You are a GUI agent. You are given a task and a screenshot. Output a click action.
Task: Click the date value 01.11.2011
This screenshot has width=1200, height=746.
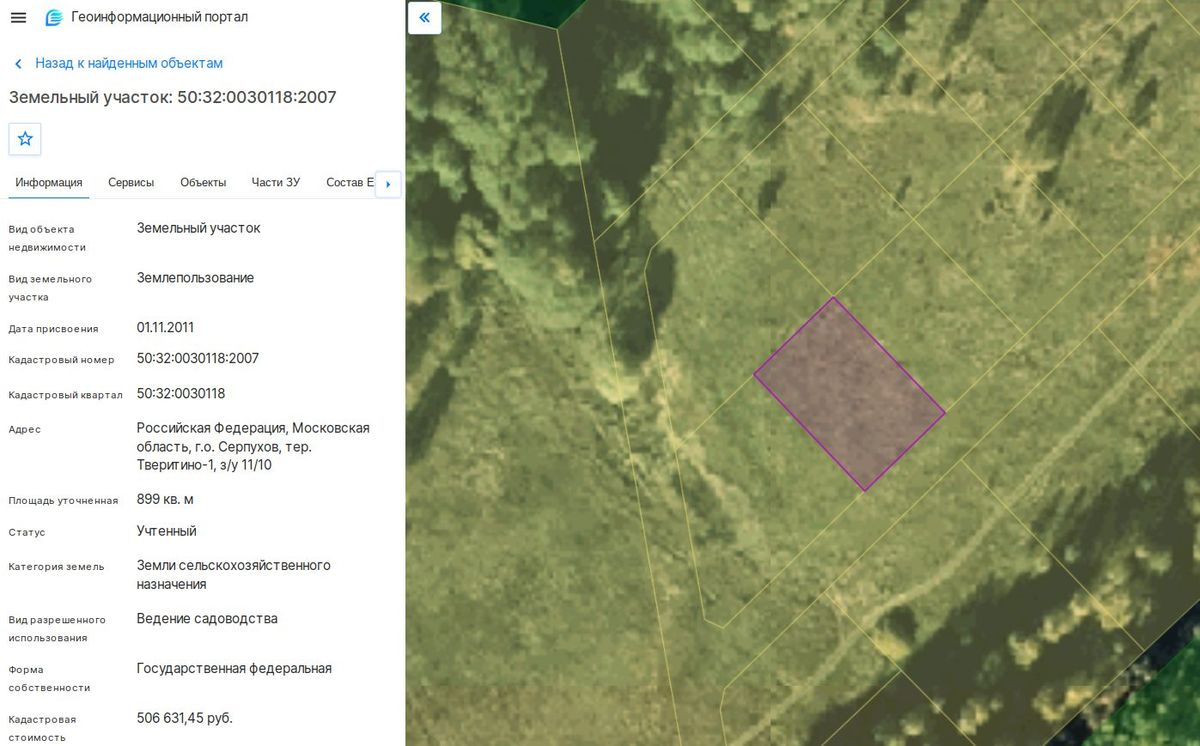(x=165, y=327)
